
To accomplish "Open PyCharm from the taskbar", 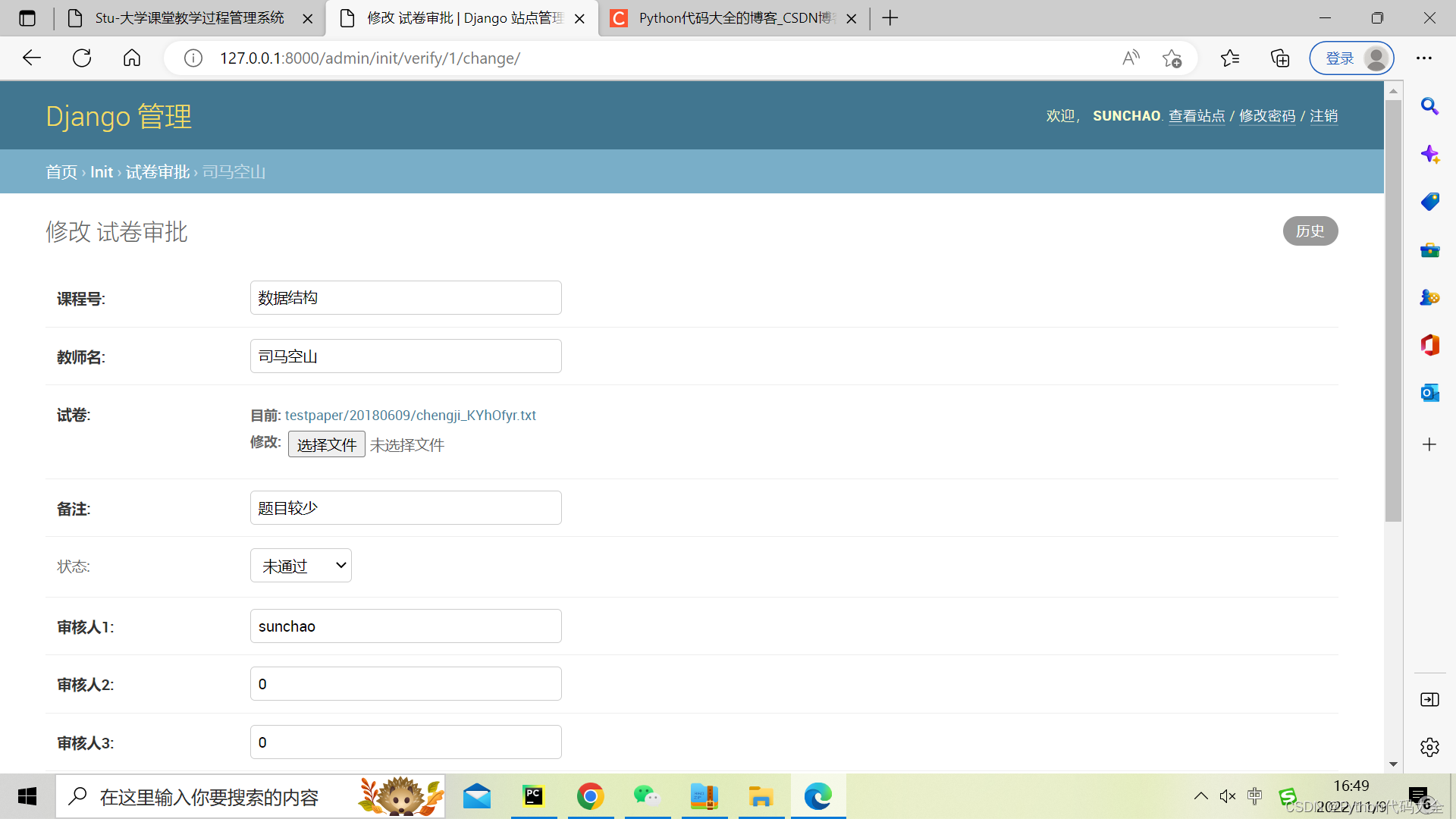I will pos(534,797).
